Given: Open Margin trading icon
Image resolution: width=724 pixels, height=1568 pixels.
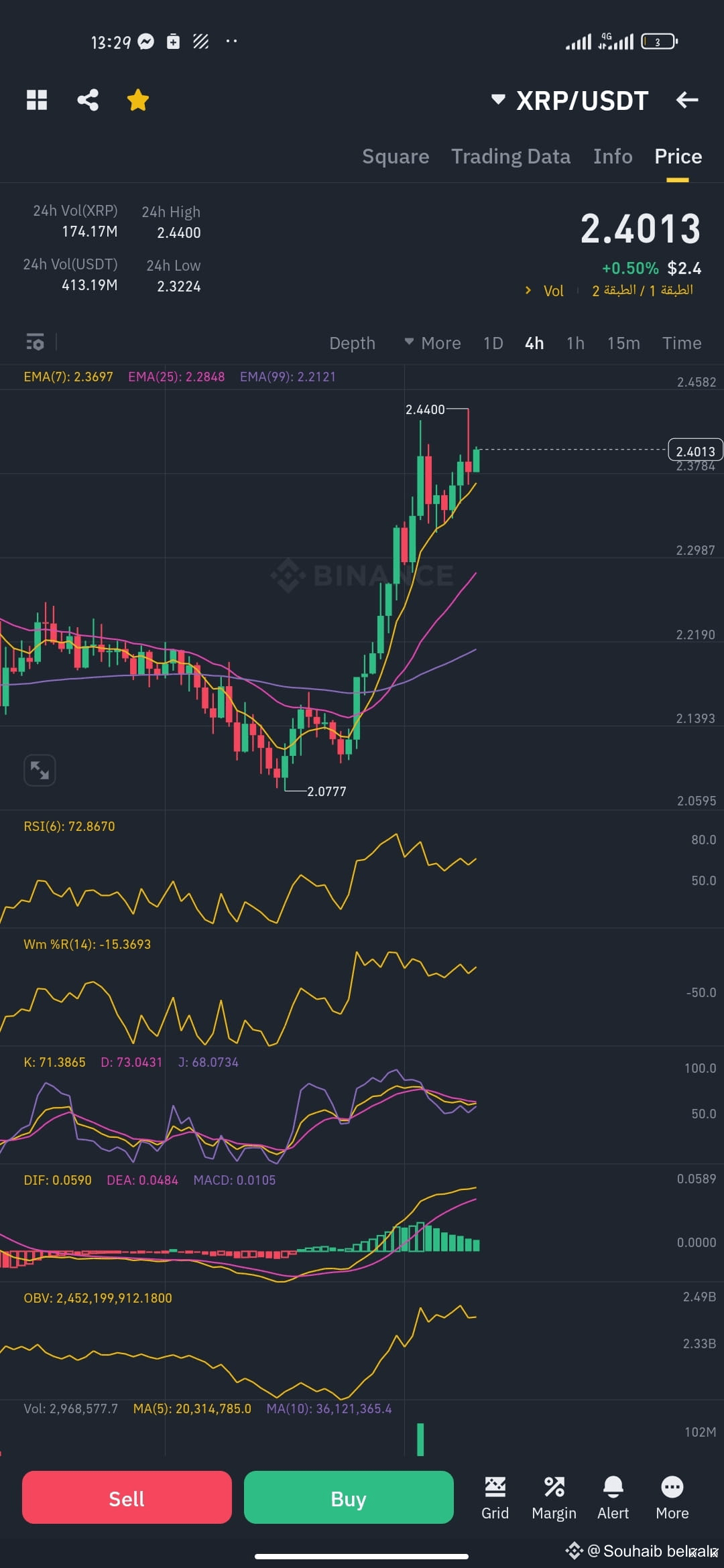Looking at the screenshot, I should pyautogui.click(x=554, y=1499).
